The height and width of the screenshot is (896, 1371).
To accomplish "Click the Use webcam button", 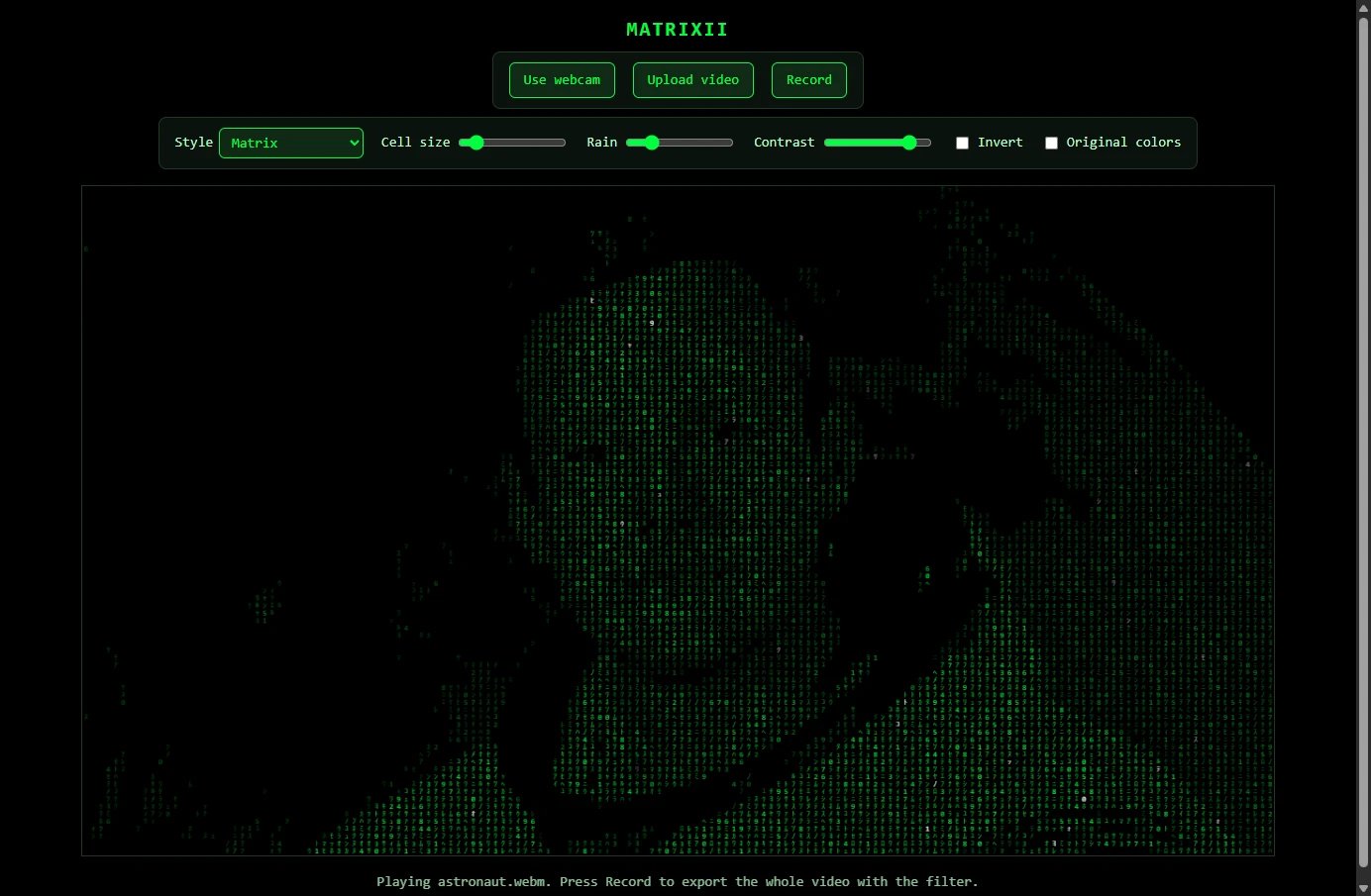I will (562, 80).
